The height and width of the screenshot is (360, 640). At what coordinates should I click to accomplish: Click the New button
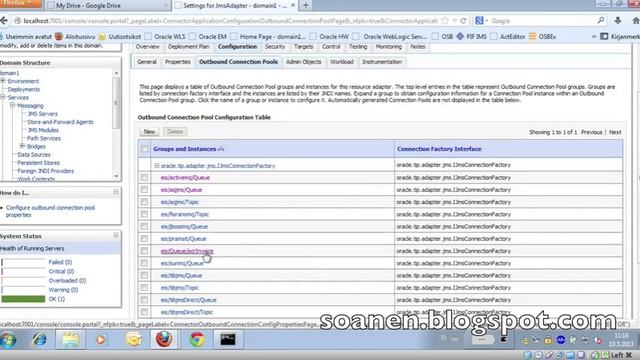[149, 131]
